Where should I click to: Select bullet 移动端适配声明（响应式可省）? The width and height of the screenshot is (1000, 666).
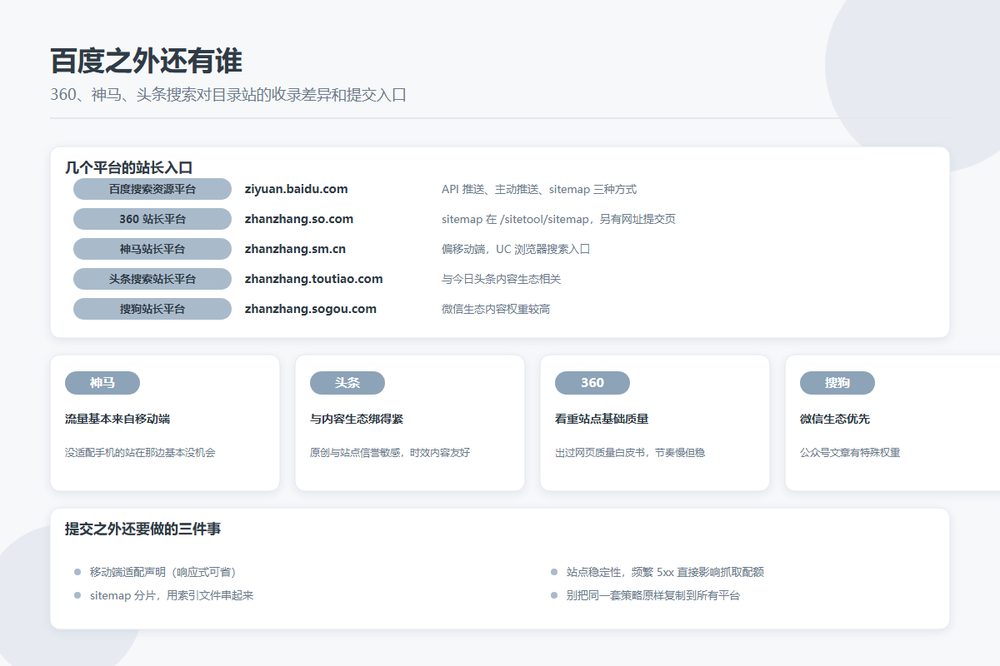(x=163, y=572)
